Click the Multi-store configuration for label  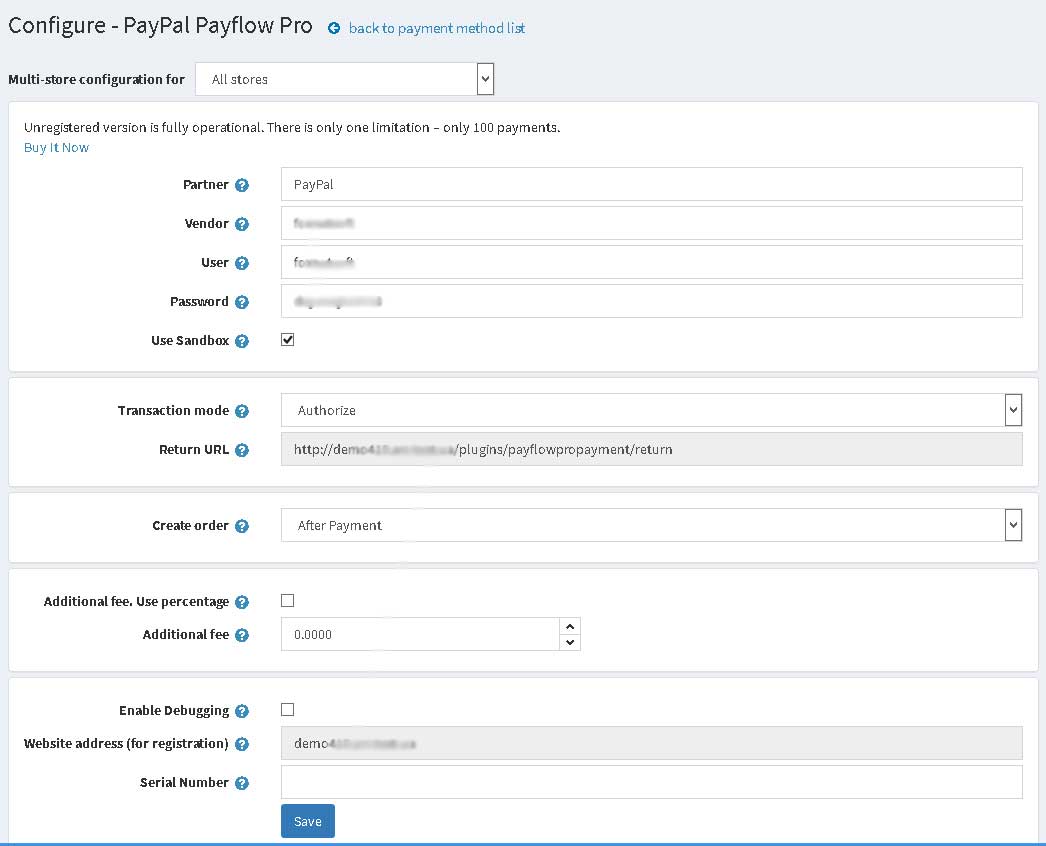coord(96,79)
